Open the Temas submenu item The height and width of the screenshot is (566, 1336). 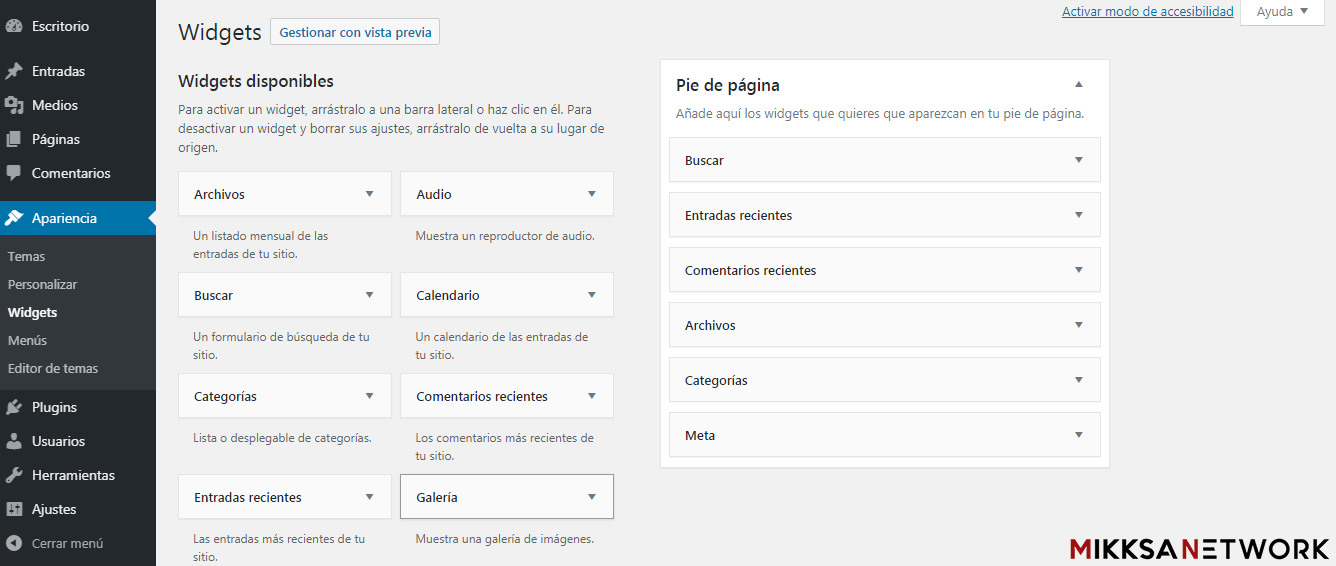click(x=26, y=256)
